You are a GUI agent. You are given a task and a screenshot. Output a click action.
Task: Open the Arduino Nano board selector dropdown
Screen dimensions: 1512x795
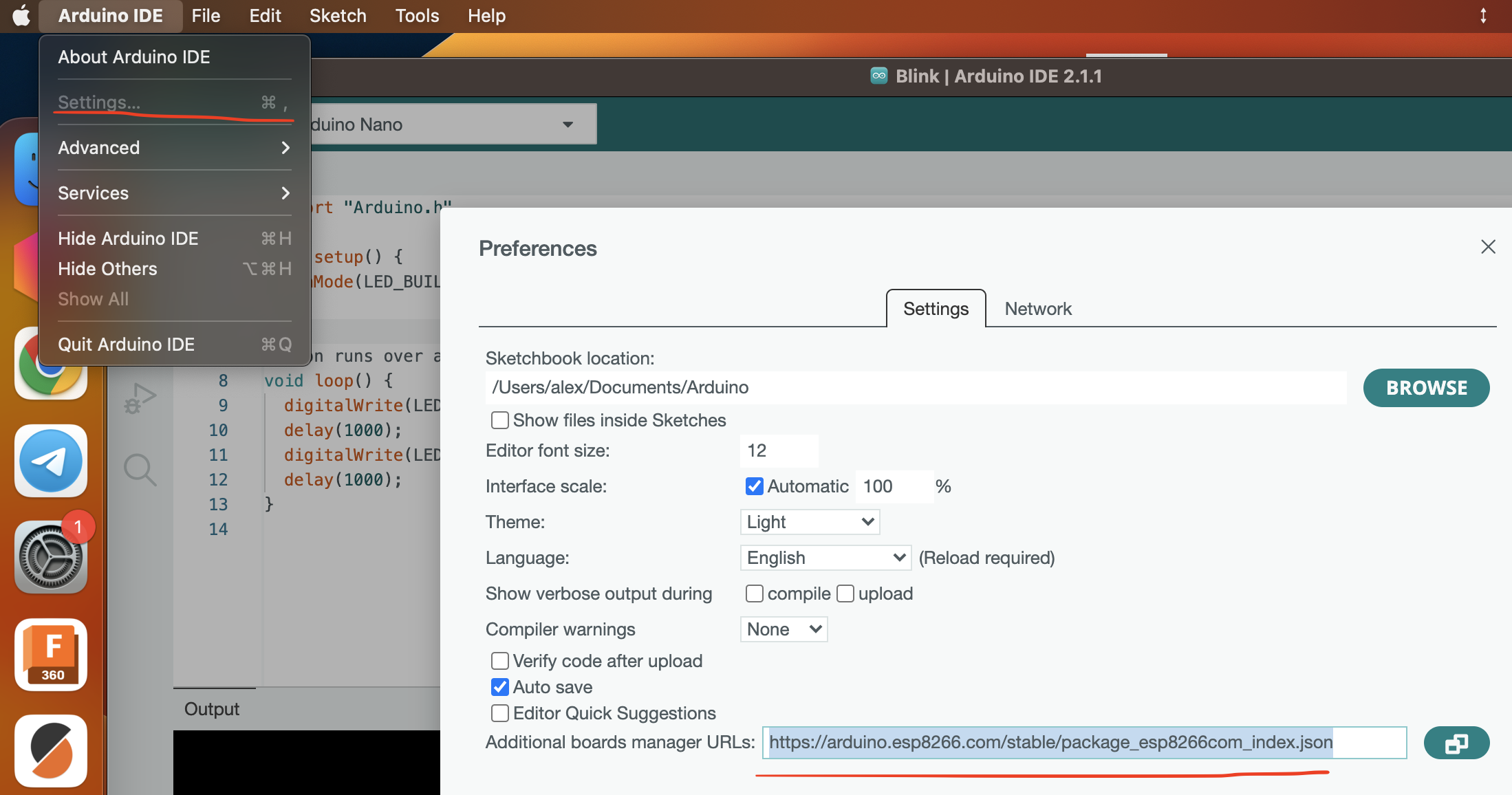tap(454, 124)
